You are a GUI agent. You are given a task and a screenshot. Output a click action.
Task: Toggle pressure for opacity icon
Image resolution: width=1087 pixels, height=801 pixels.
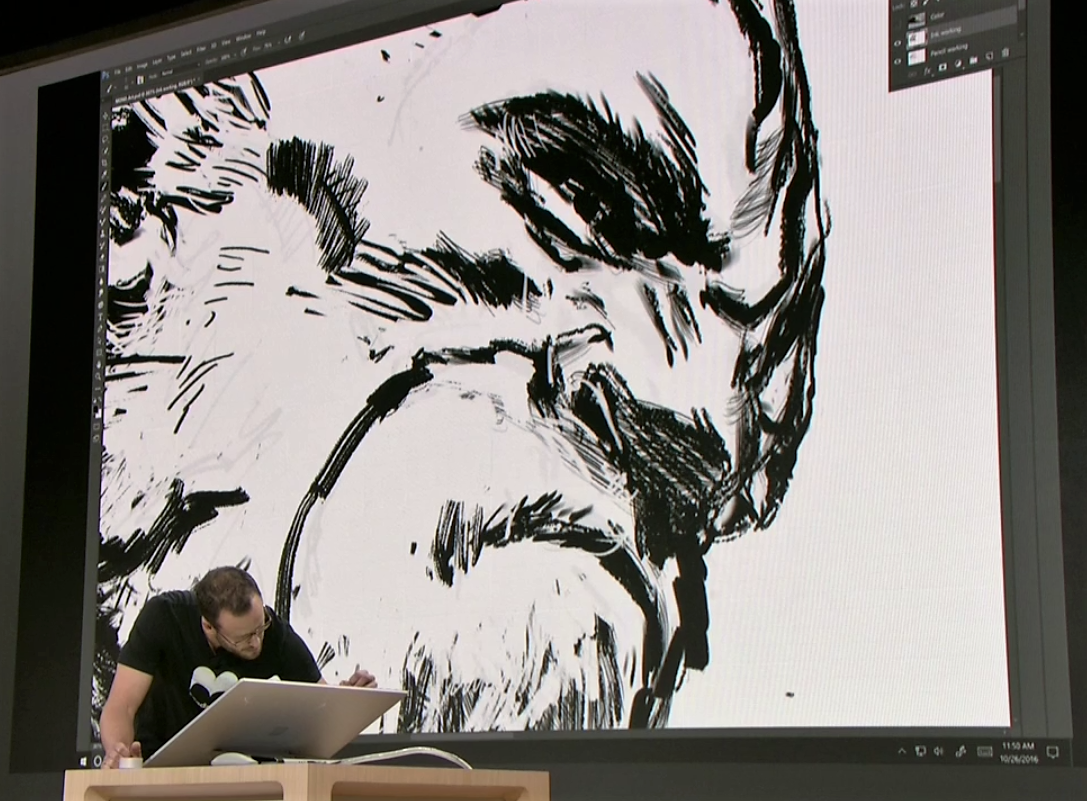click(244, 52)
